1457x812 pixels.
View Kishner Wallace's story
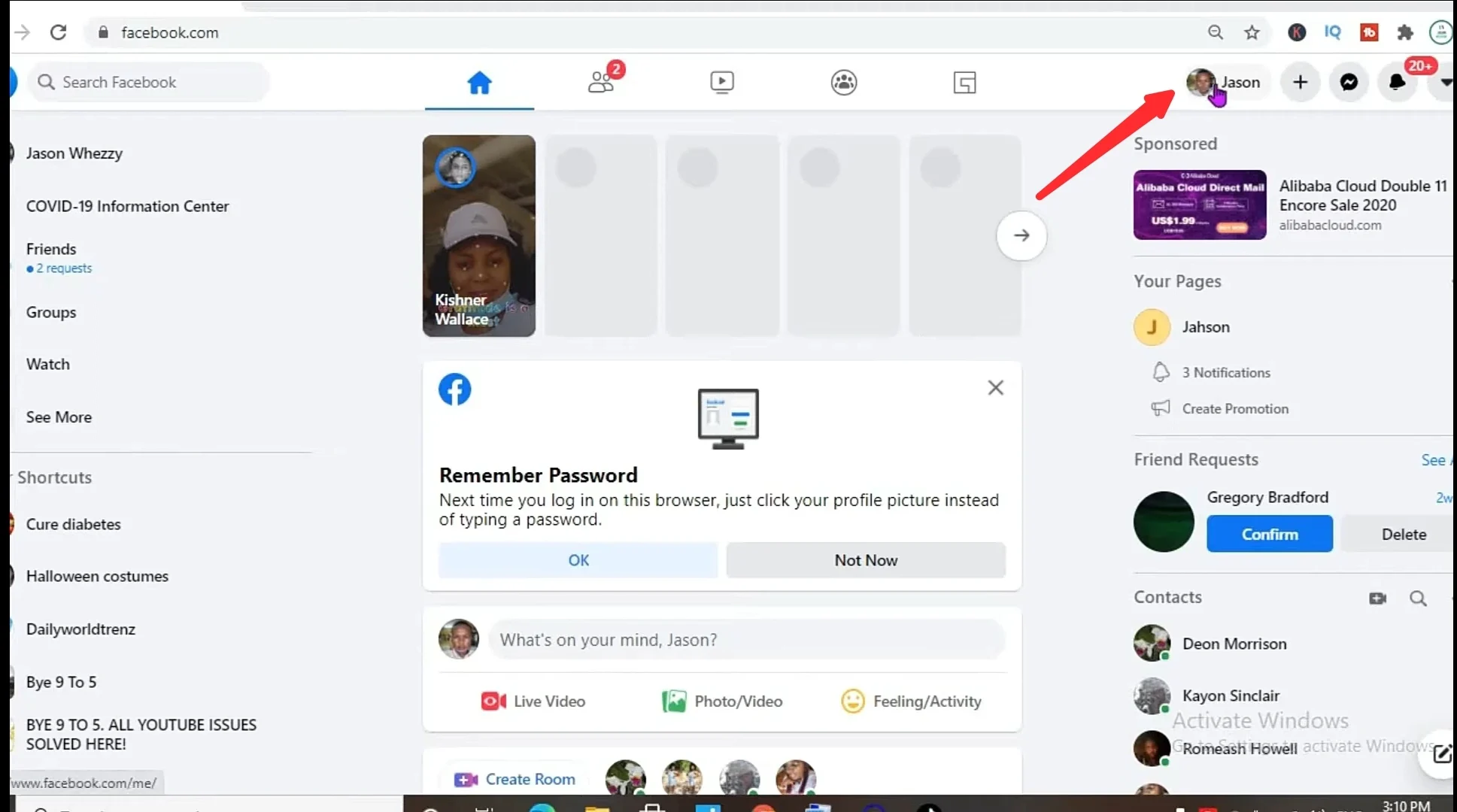click(x=479, y=235)
